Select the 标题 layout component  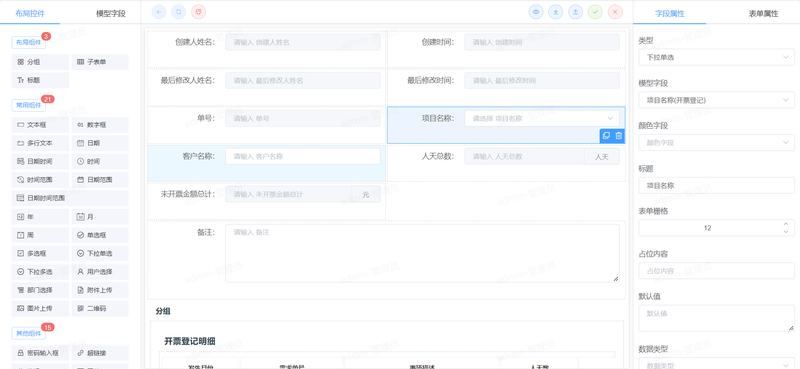coord(40,80)
